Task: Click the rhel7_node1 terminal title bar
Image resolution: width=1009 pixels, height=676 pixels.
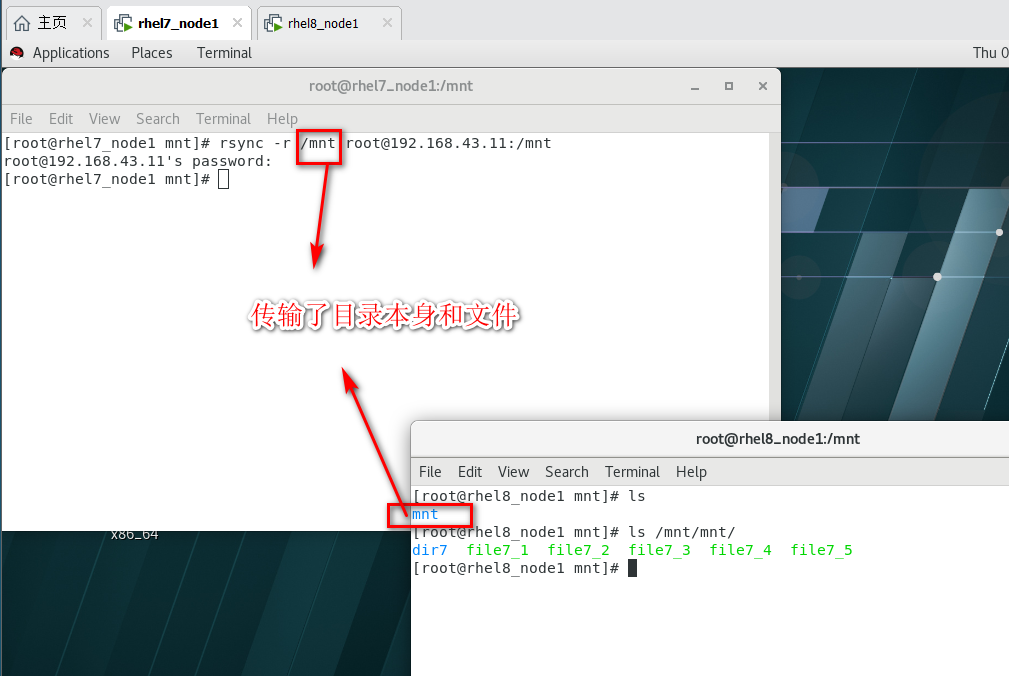Action: (391, 86)
